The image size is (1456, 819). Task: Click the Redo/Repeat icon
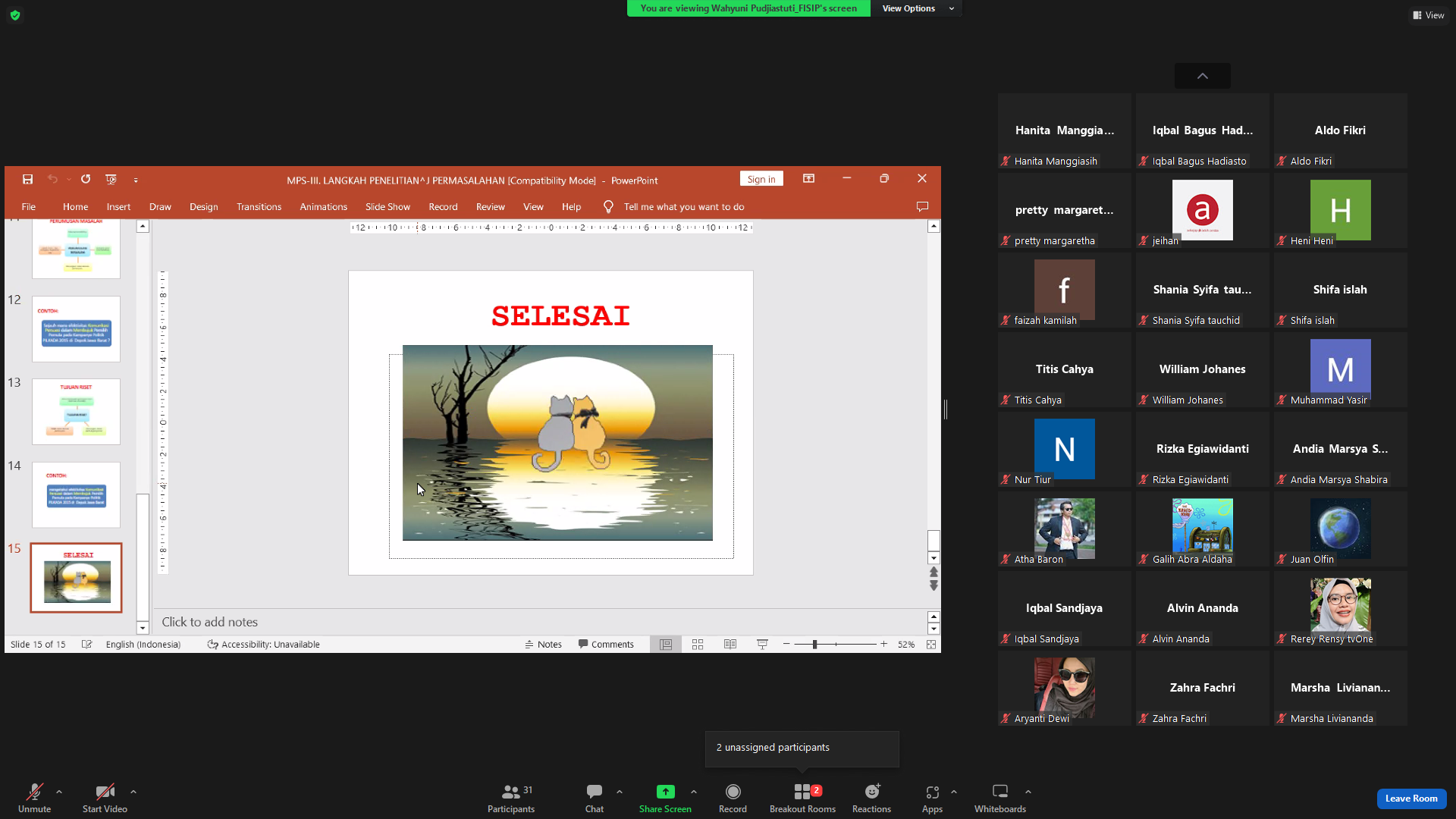click(86, 179)
